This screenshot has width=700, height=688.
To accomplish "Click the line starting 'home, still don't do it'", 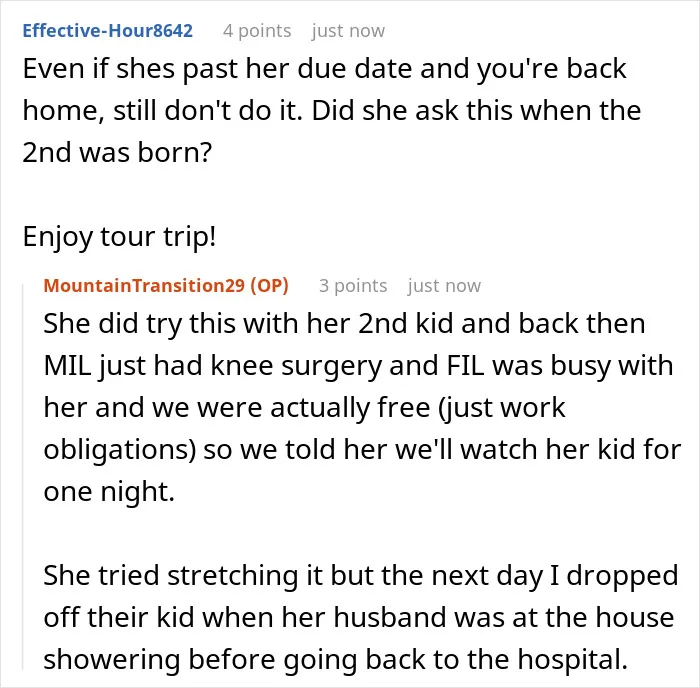I will [x=332, y=111].
